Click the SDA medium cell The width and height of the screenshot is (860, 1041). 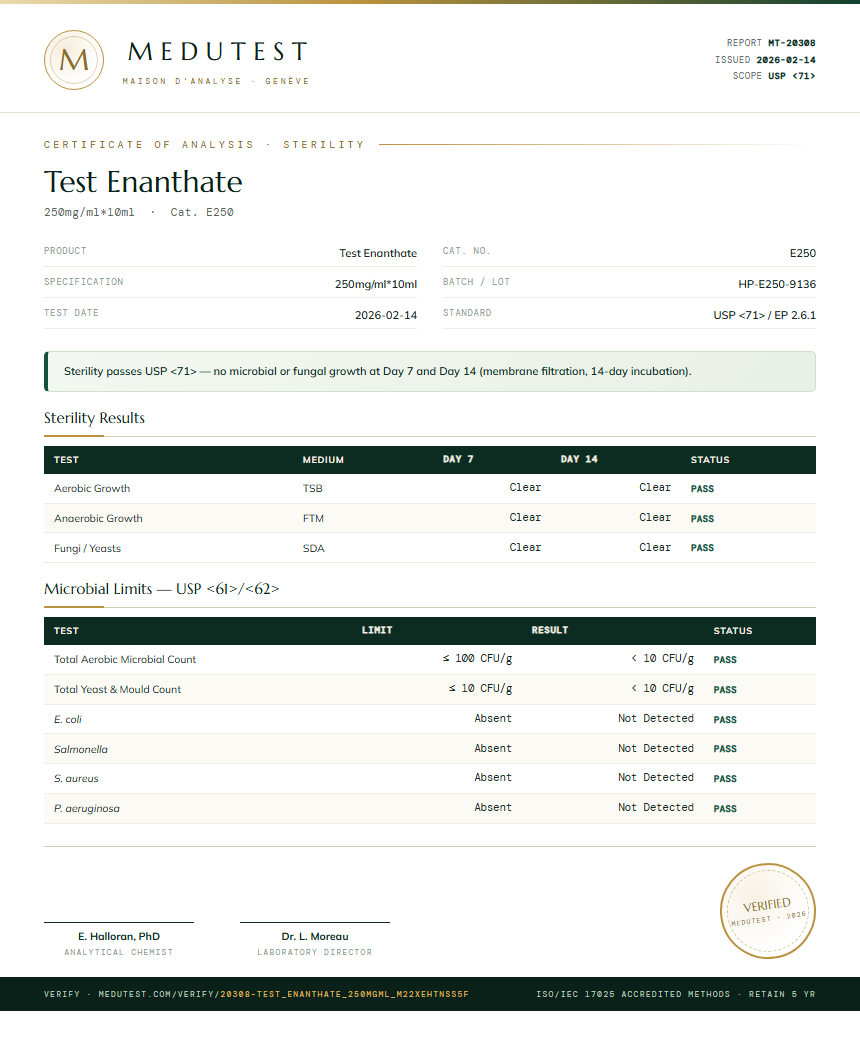[x=313, y=548]
